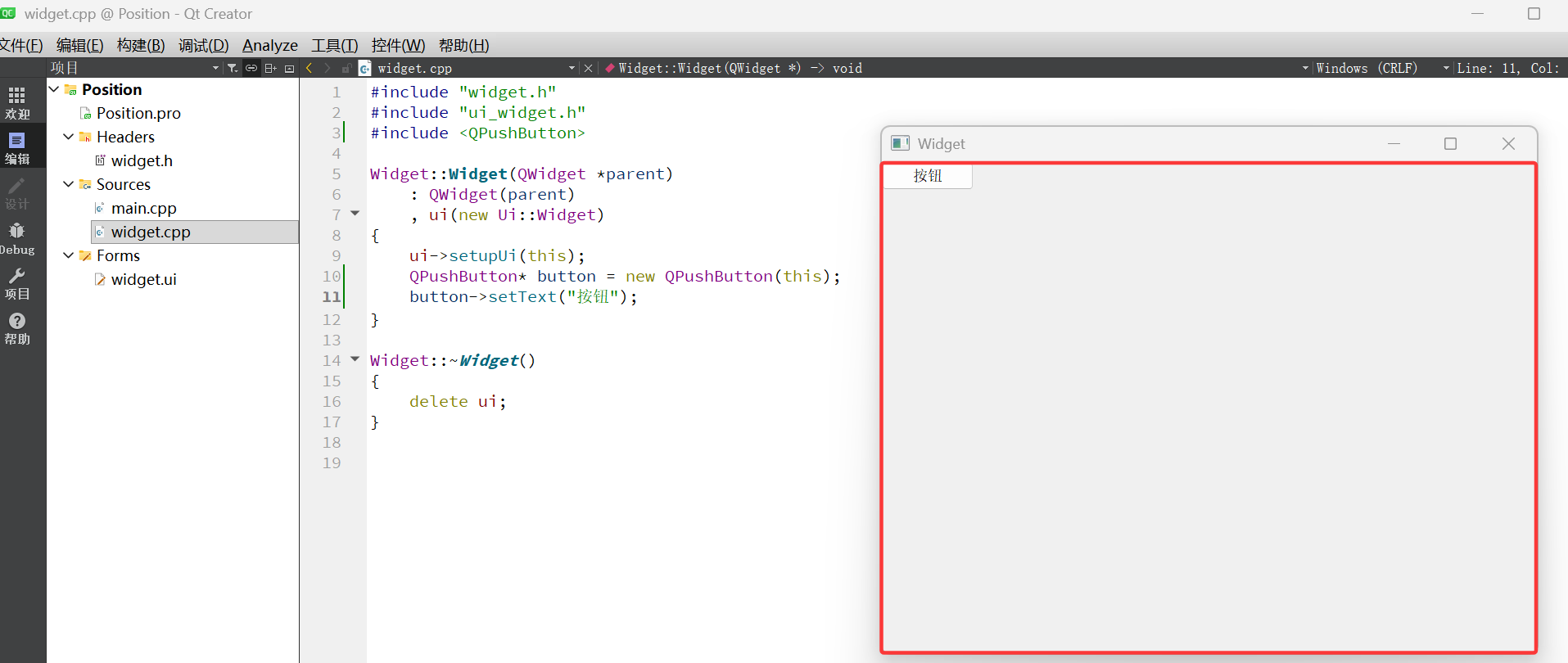Select Position.pro in the project tree
The height and width of the screenshot is (663, 1568).
(x=138, y=113)
